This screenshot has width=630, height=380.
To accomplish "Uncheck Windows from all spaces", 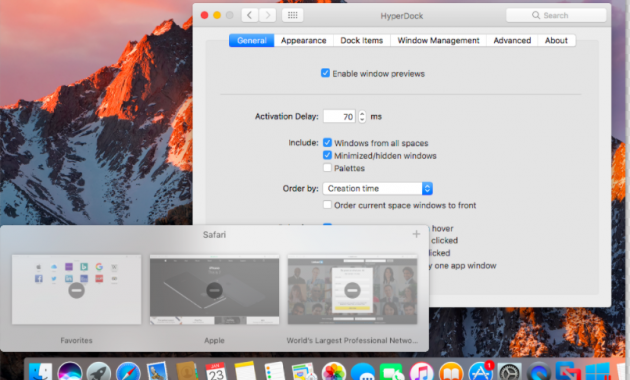I will pos(327,143).
